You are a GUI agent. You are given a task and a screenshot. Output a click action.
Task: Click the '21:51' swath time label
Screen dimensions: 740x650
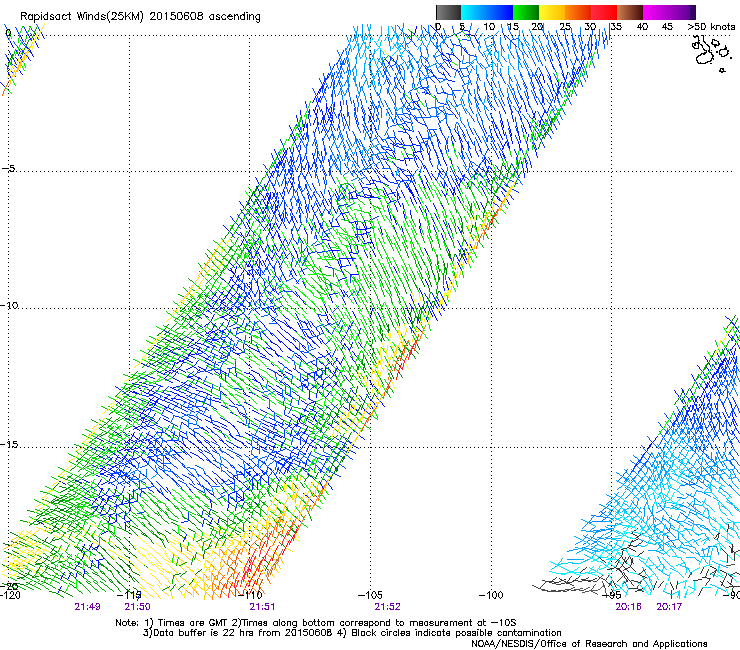tap(262, 607)
